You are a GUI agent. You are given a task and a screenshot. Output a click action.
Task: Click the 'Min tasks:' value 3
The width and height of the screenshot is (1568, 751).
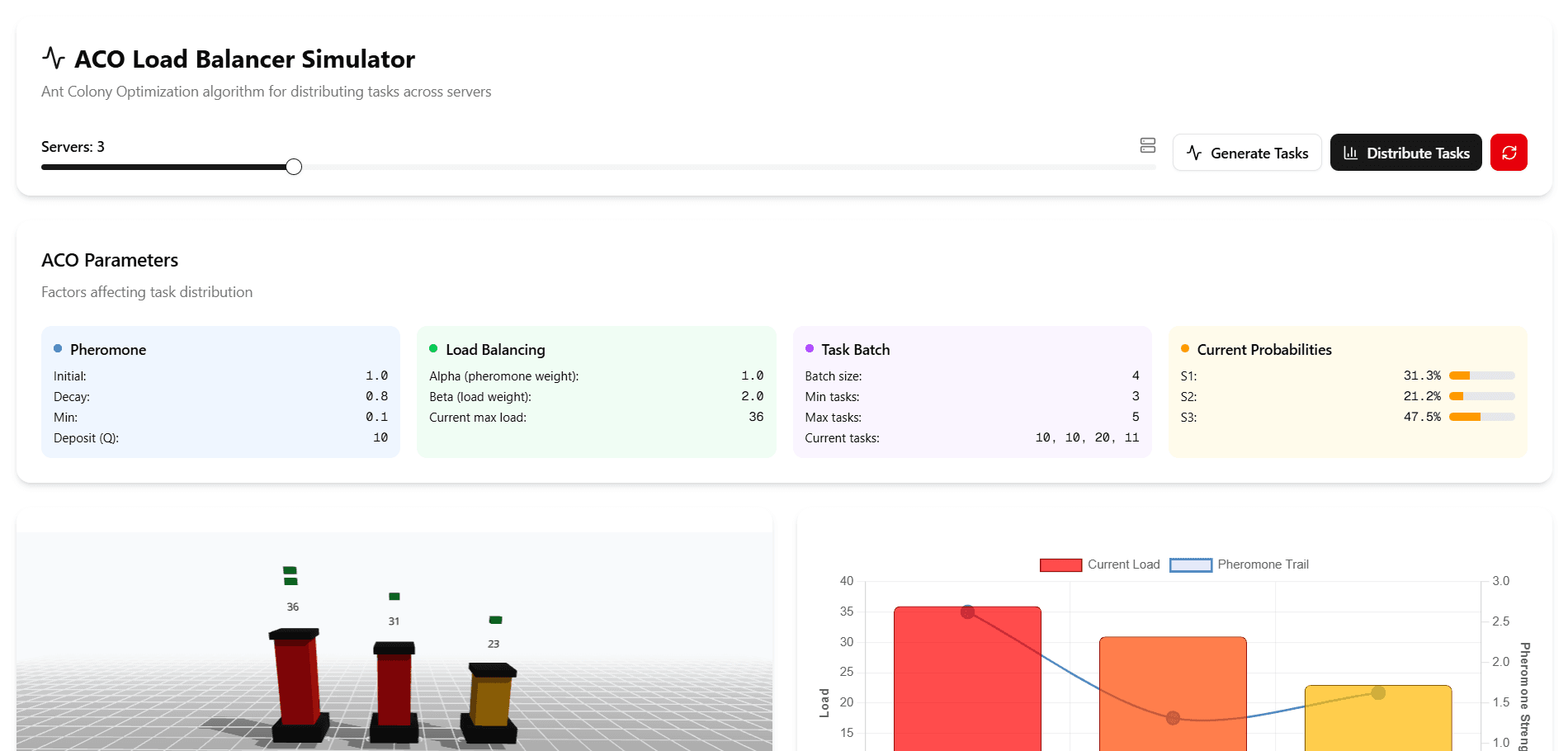(x=1136, y=396)
